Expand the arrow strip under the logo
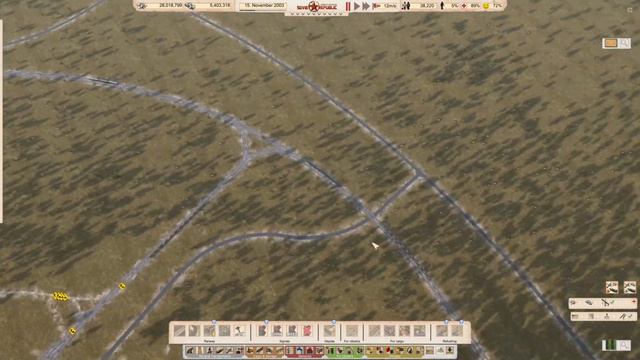This screenshot has height=360, width=640. pyautogui.click(x=316, y=13)
